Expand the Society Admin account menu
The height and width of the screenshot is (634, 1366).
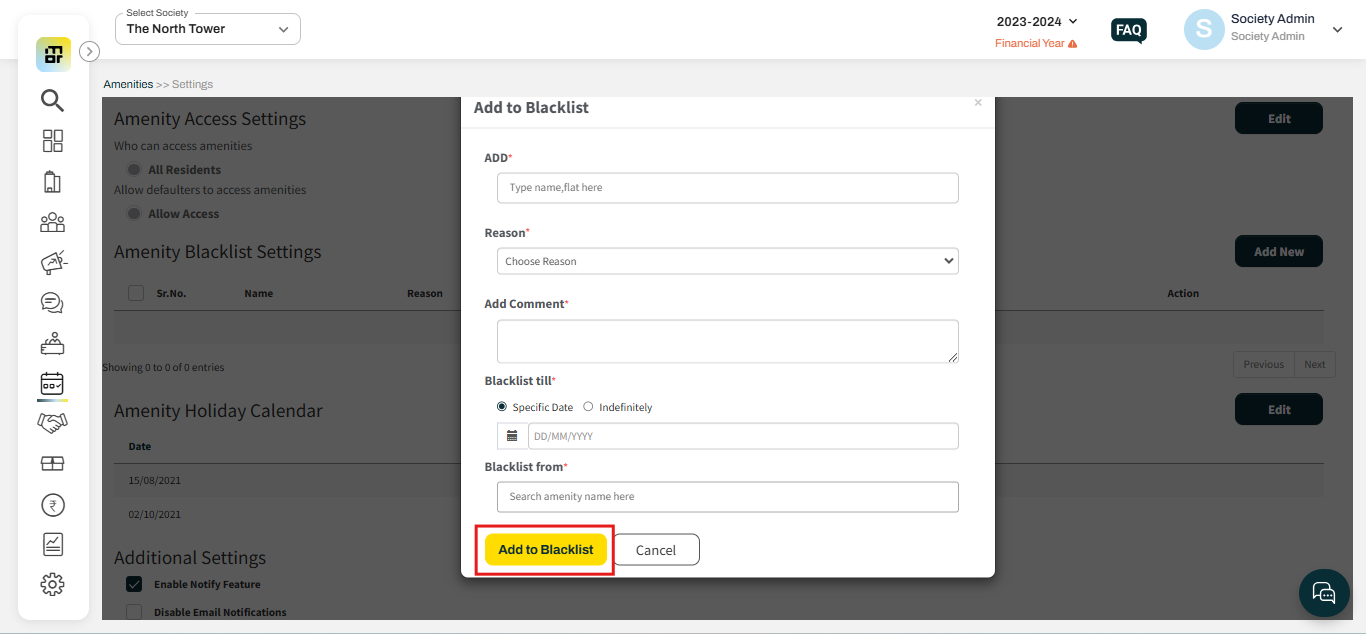1337,30
